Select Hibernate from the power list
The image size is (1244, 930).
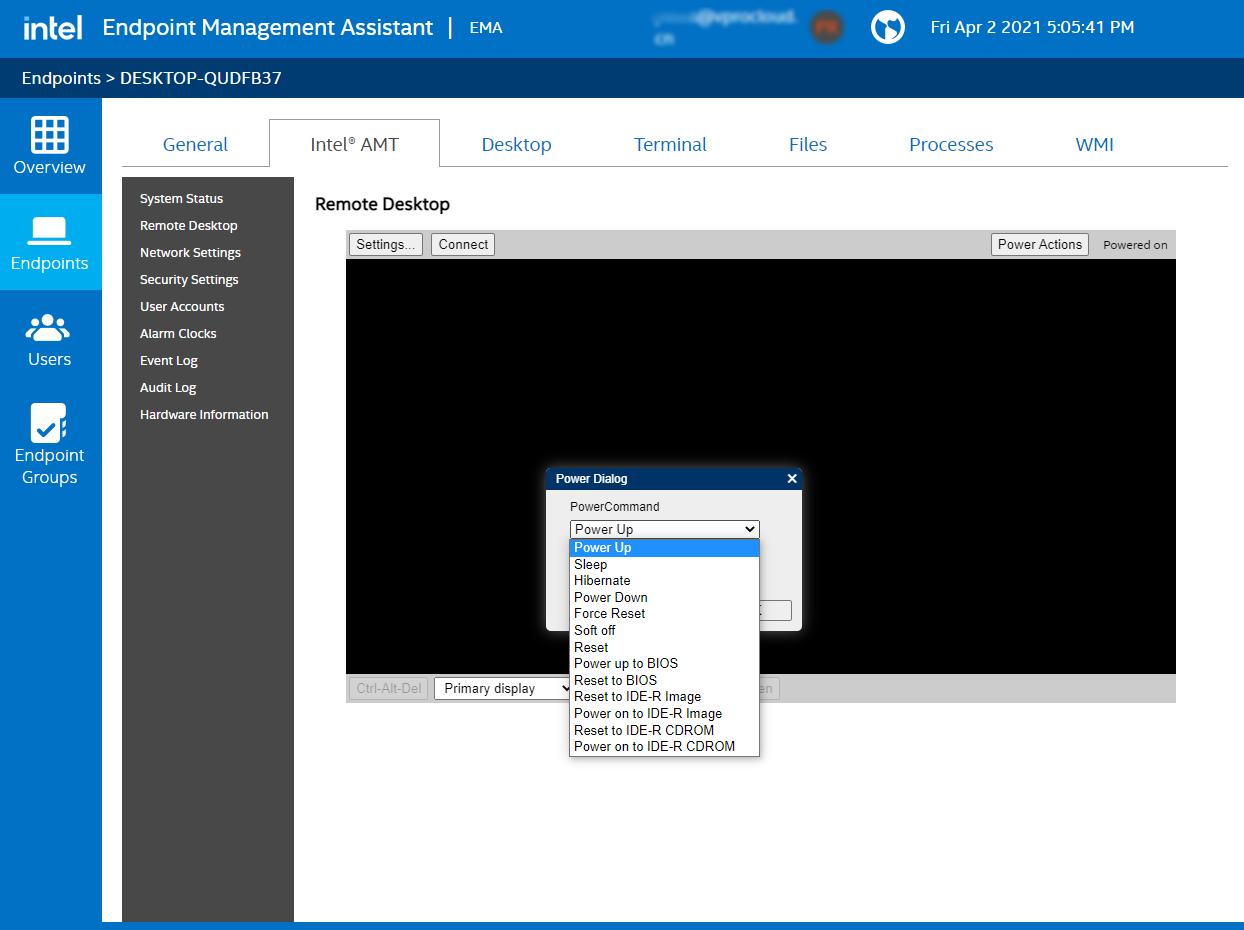point(602,580)
